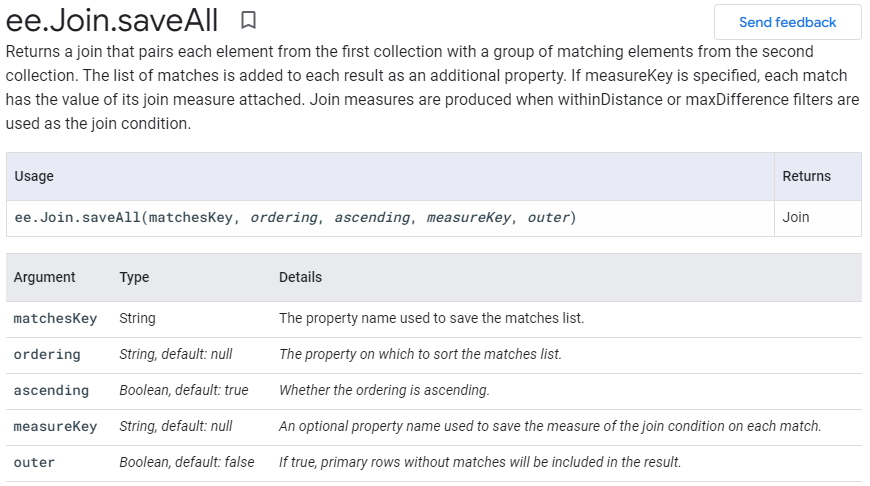This screenshot has height=486, width=870.
Task: Click the matchesKey argument name
Action: [x=55, y=318]
